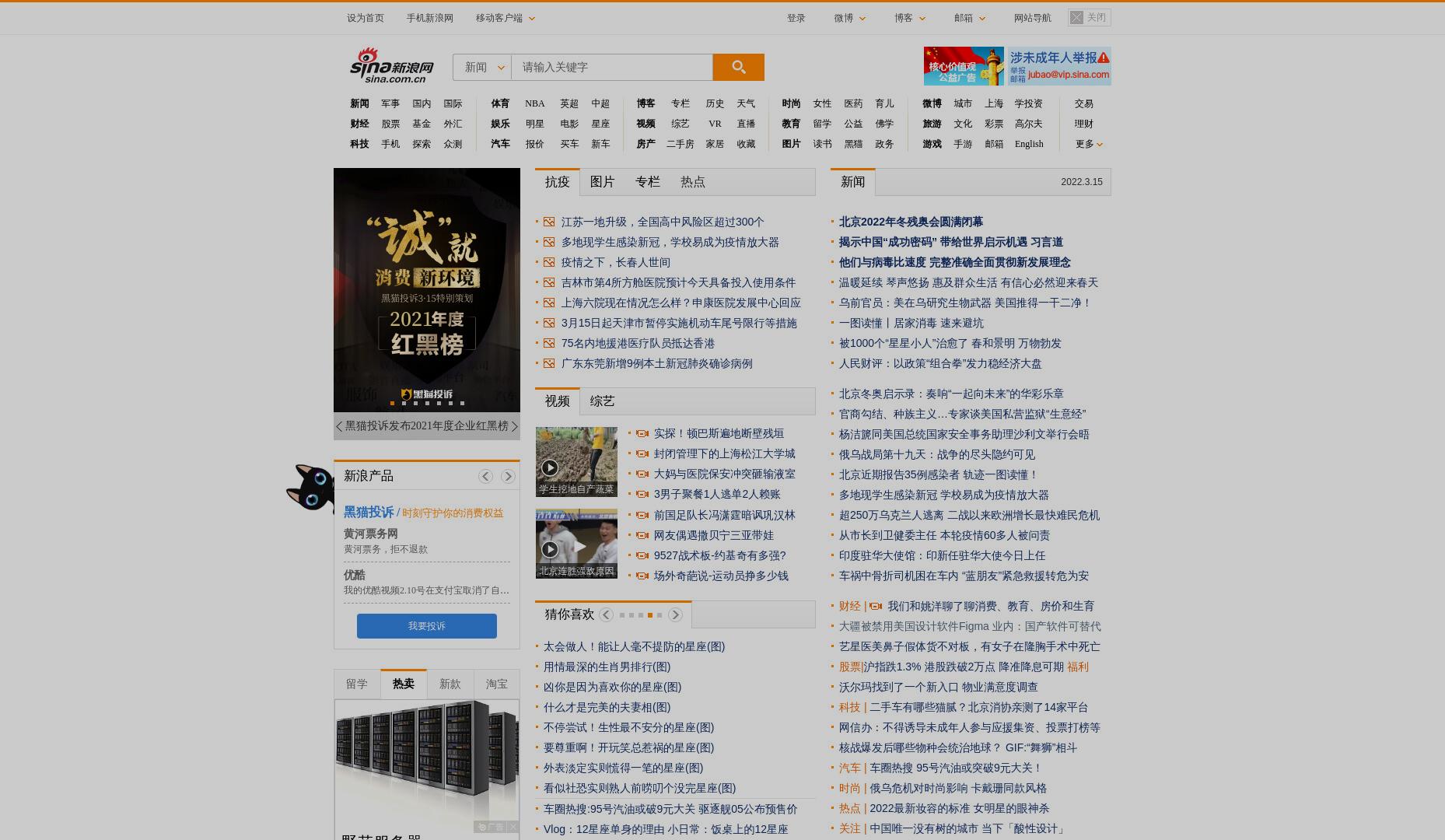This screenshot has width=1445, height=840.
Task: Switch to the 新款 tab
Action: (450, 684)
